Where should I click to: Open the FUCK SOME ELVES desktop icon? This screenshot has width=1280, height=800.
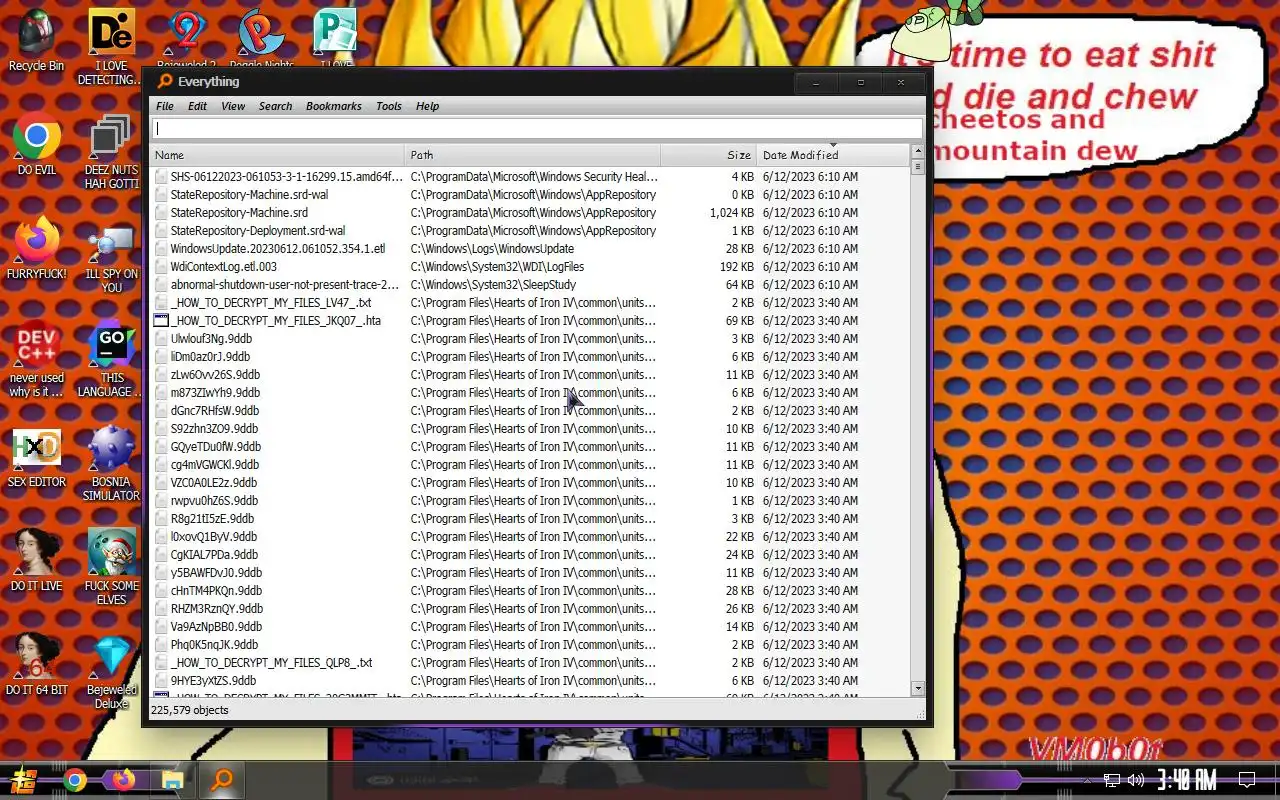click(111, 566)
